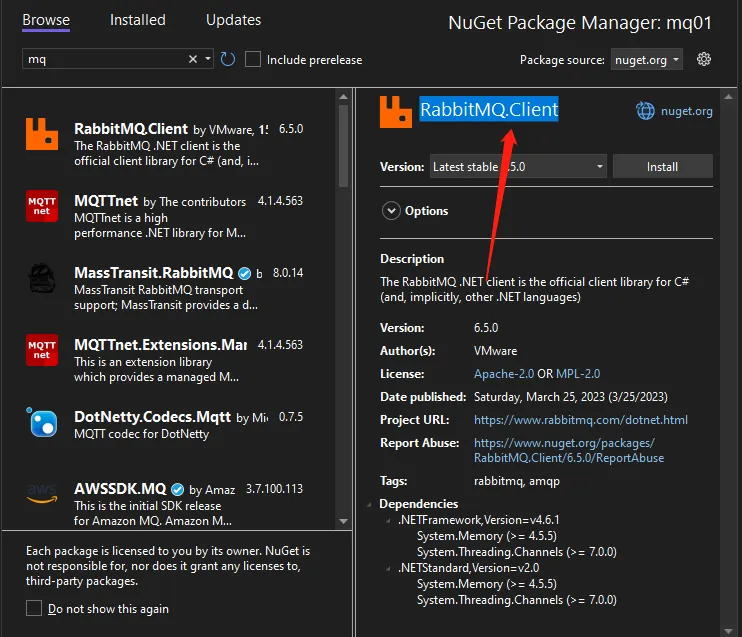
Task: Click details pane scroll down arrow
Action: pyautogui.click(x=728, y=631)
